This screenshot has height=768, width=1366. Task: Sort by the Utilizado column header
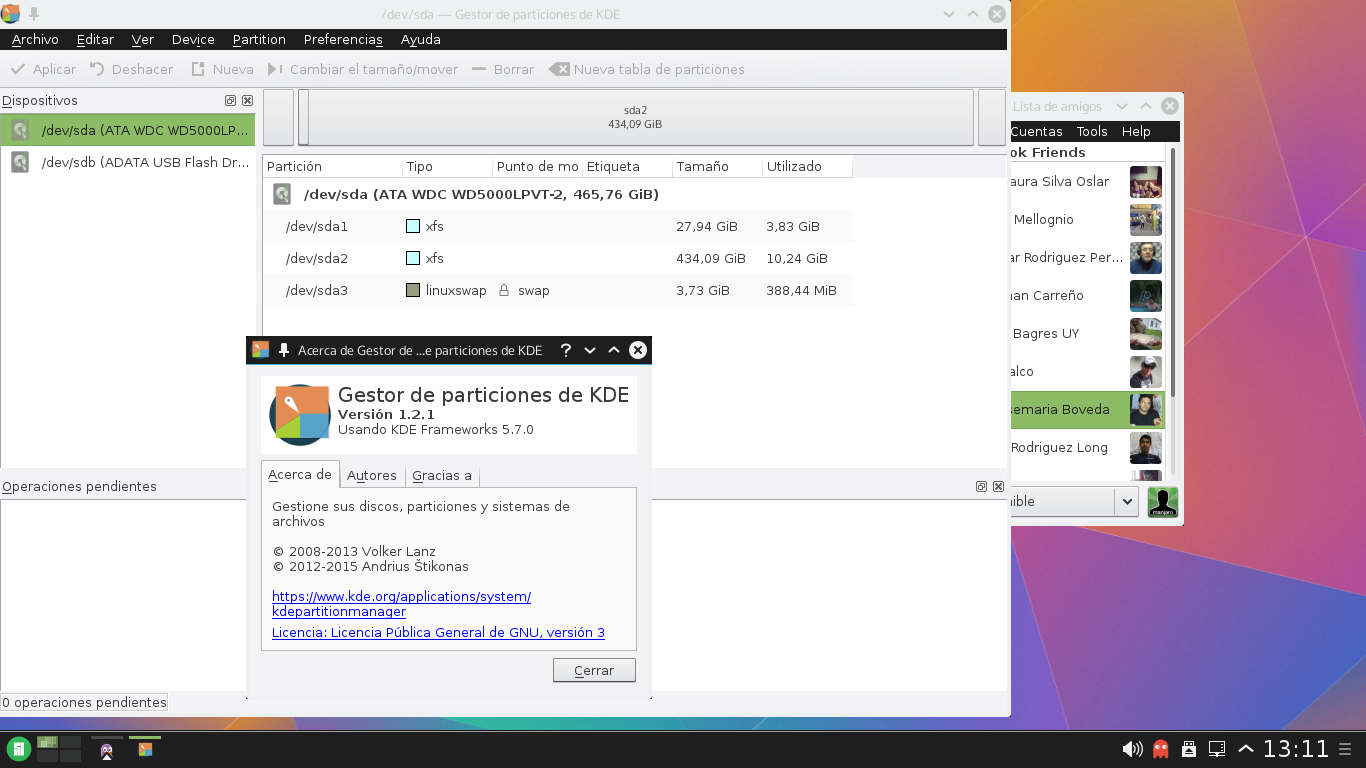[807, 166]
